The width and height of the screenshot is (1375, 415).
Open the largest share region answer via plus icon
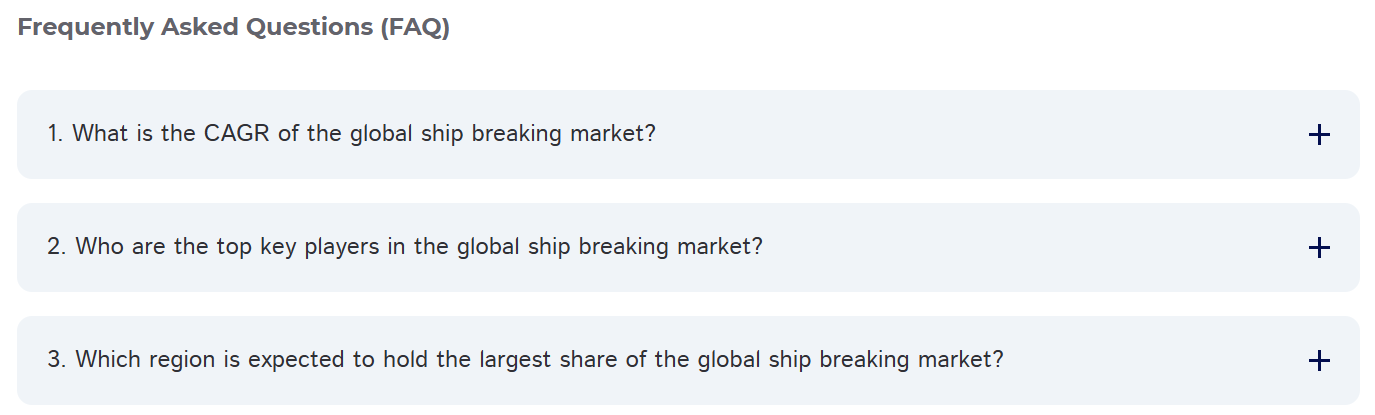pyautogui.click(x=1319, y=361)
